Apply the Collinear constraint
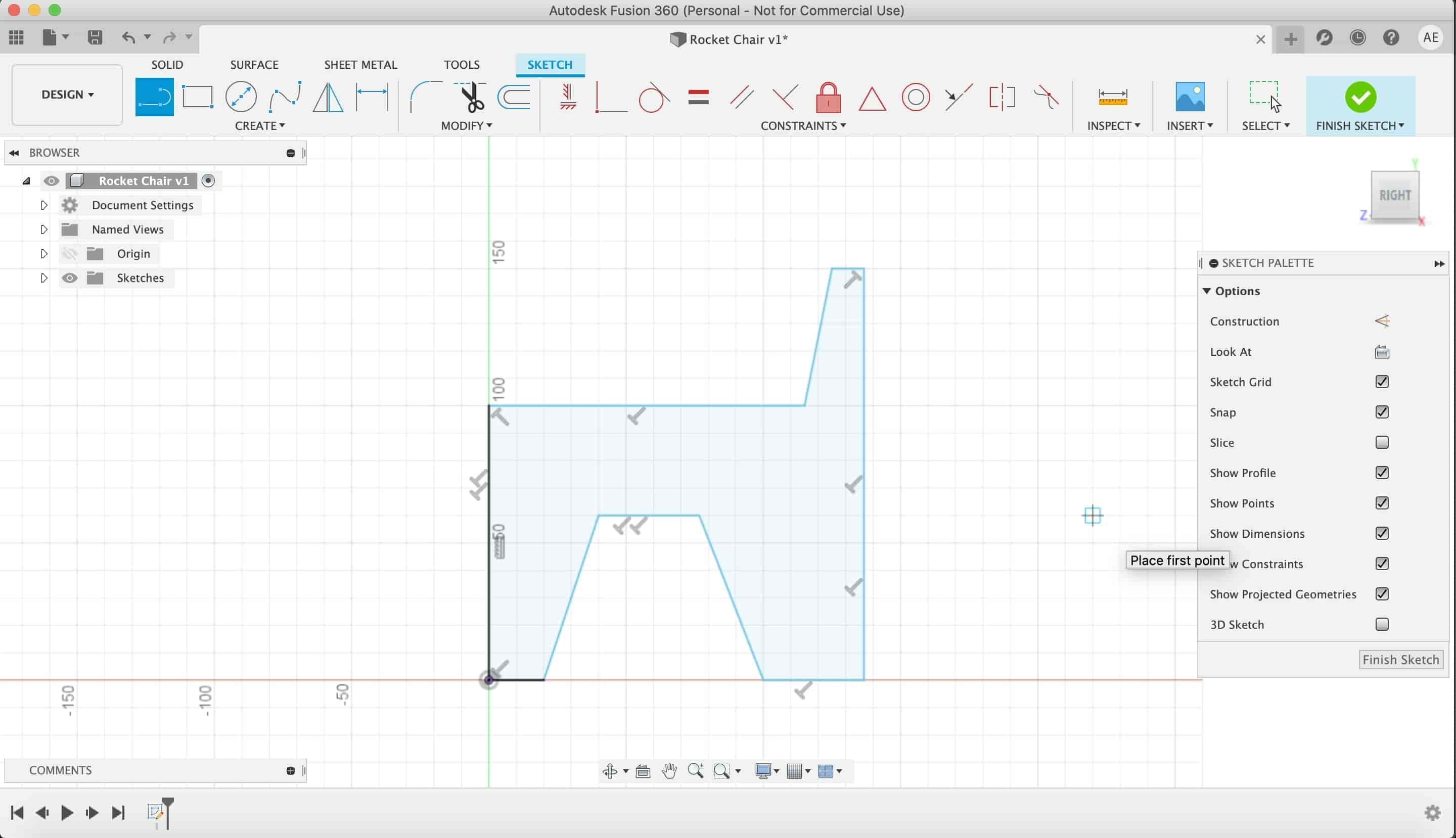 tap(959, 97)
